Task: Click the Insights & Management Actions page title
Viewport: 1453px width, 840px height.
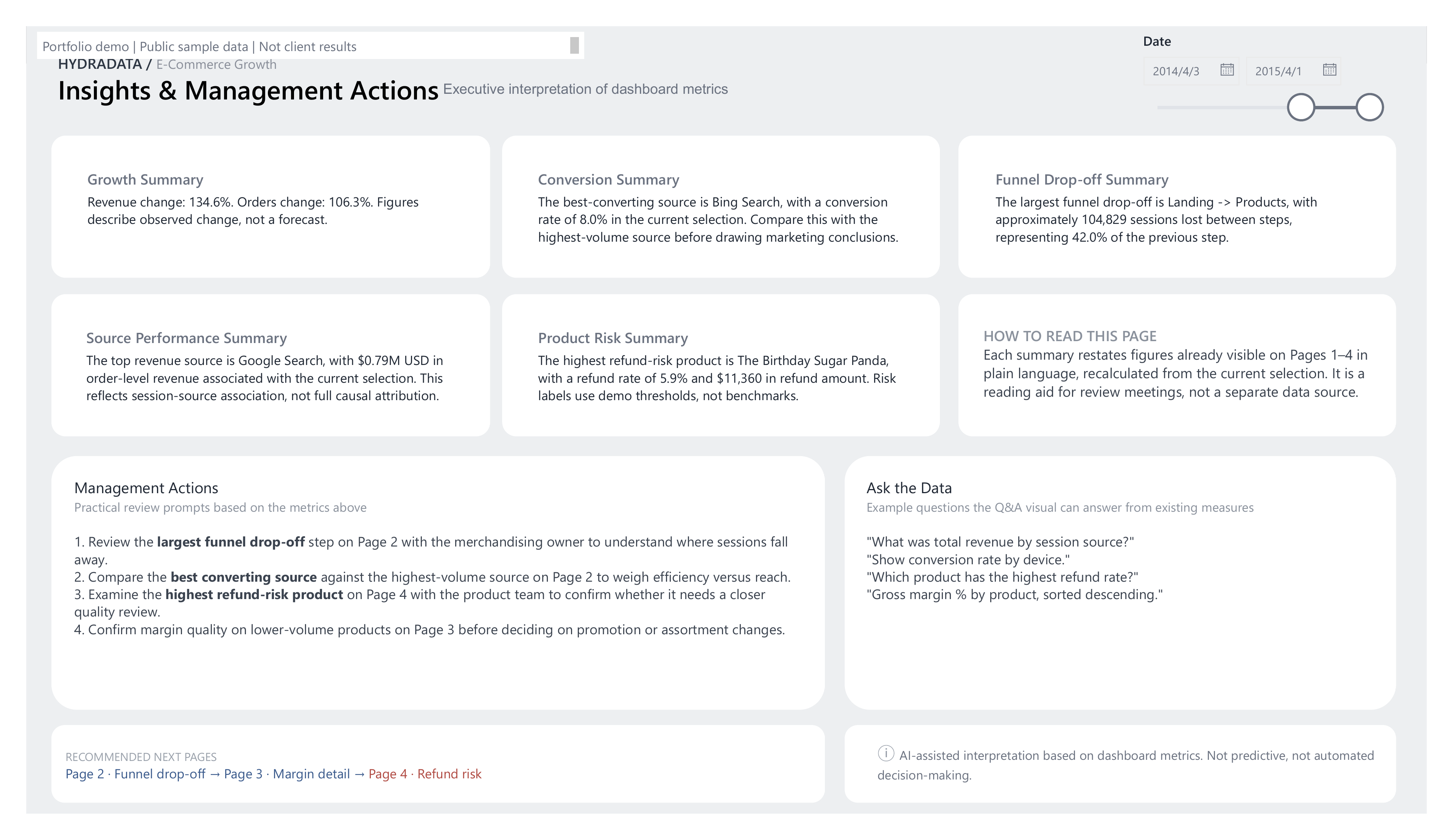Action: (248, 90)
